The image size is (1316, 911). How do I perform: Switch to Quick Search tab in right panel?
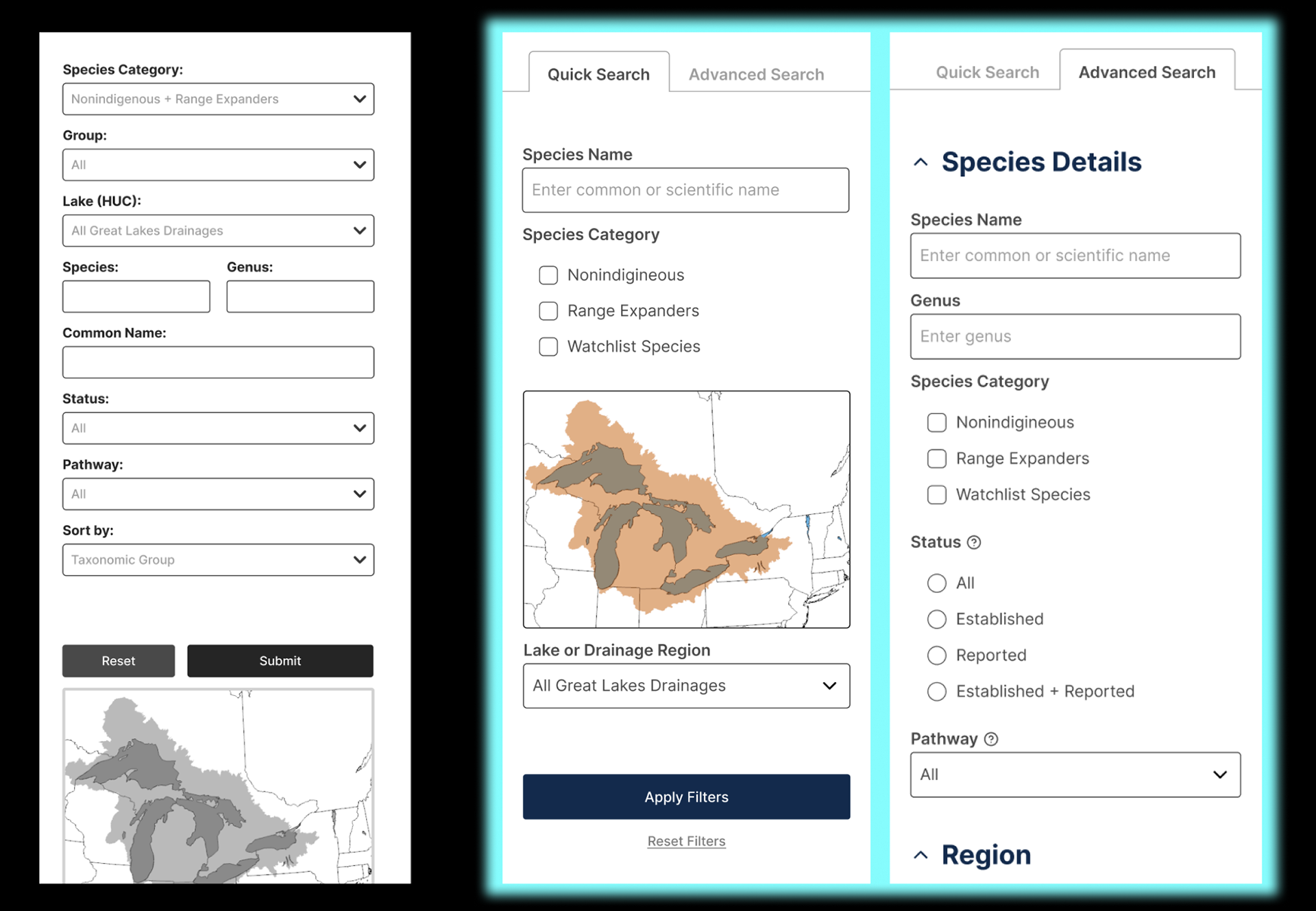point(987,72)
